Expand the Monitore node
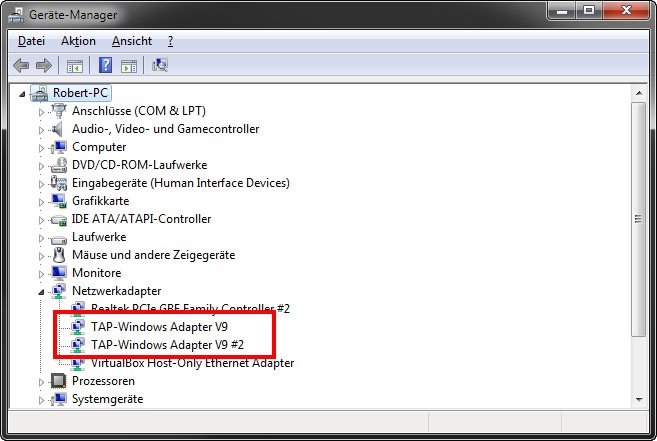Viewport: 657px width, 441px height. point(41,275)
